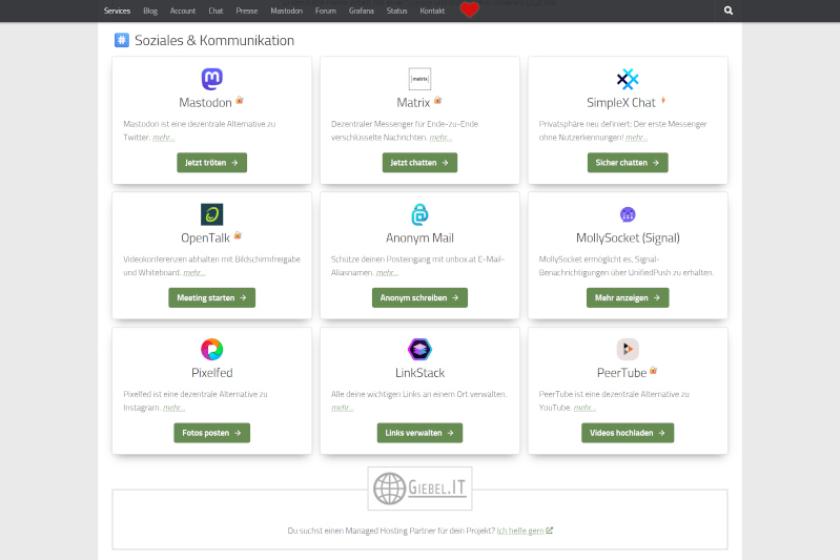Open the Forum menu item
The image size is (840, 560).
click(326, 11)
